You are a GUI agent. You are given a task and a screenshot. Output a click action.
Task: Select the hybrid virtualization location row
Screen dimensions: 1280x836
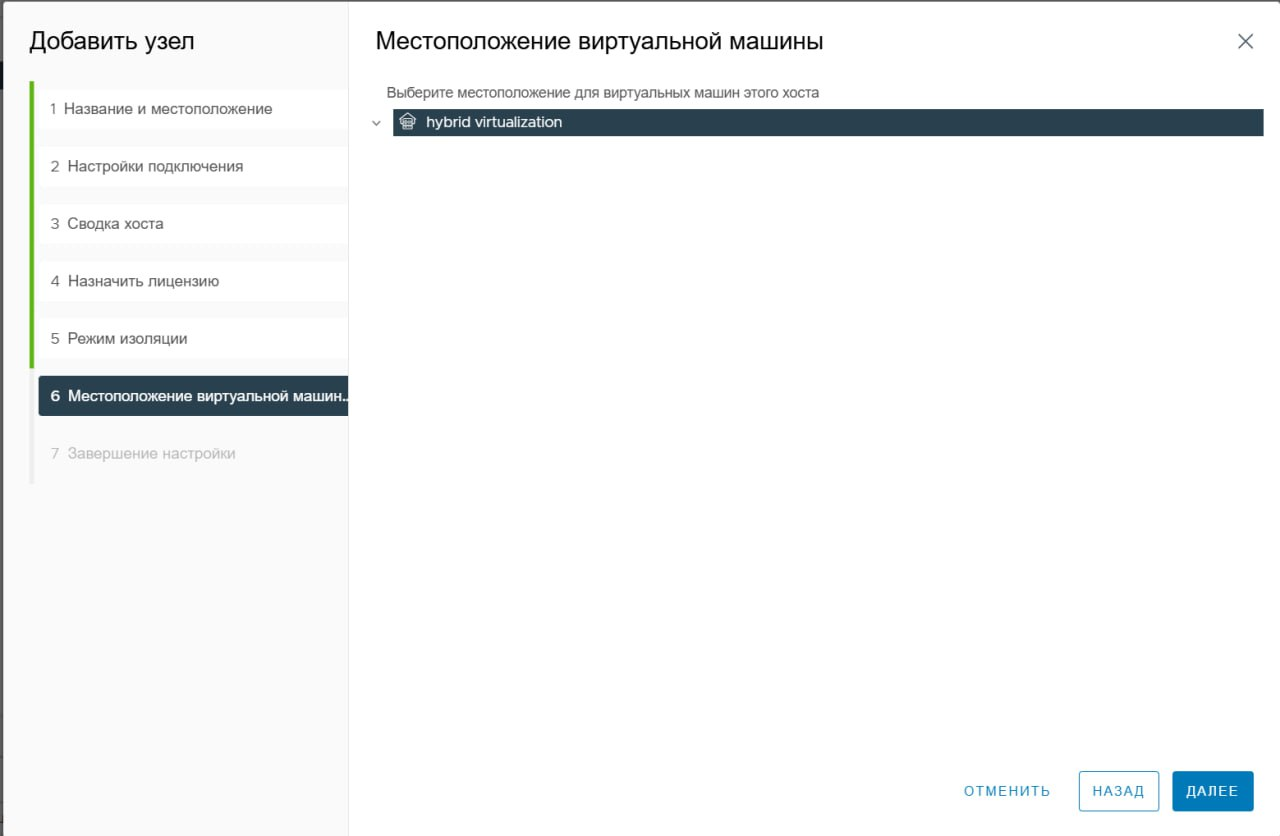828,122
